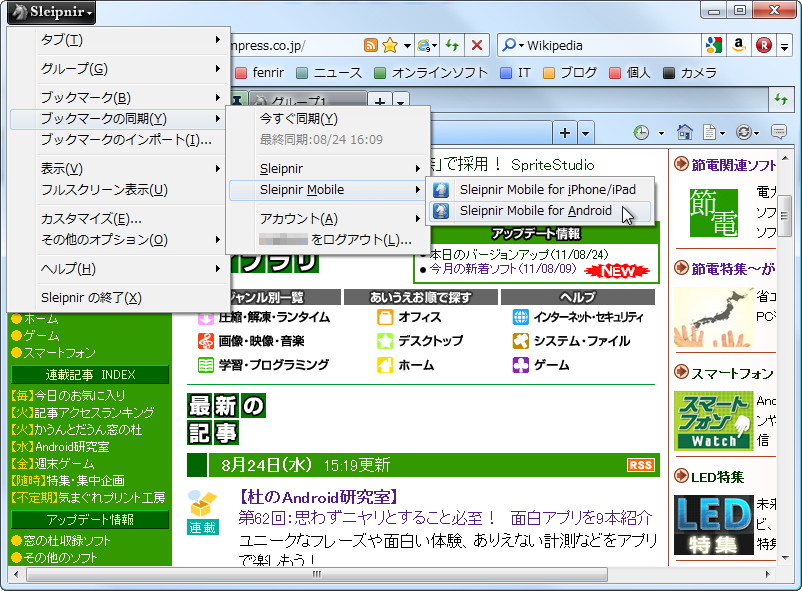Open page actions via the document icon
The height and width of the screenshot is (591, 802).
tap(711, 133)
